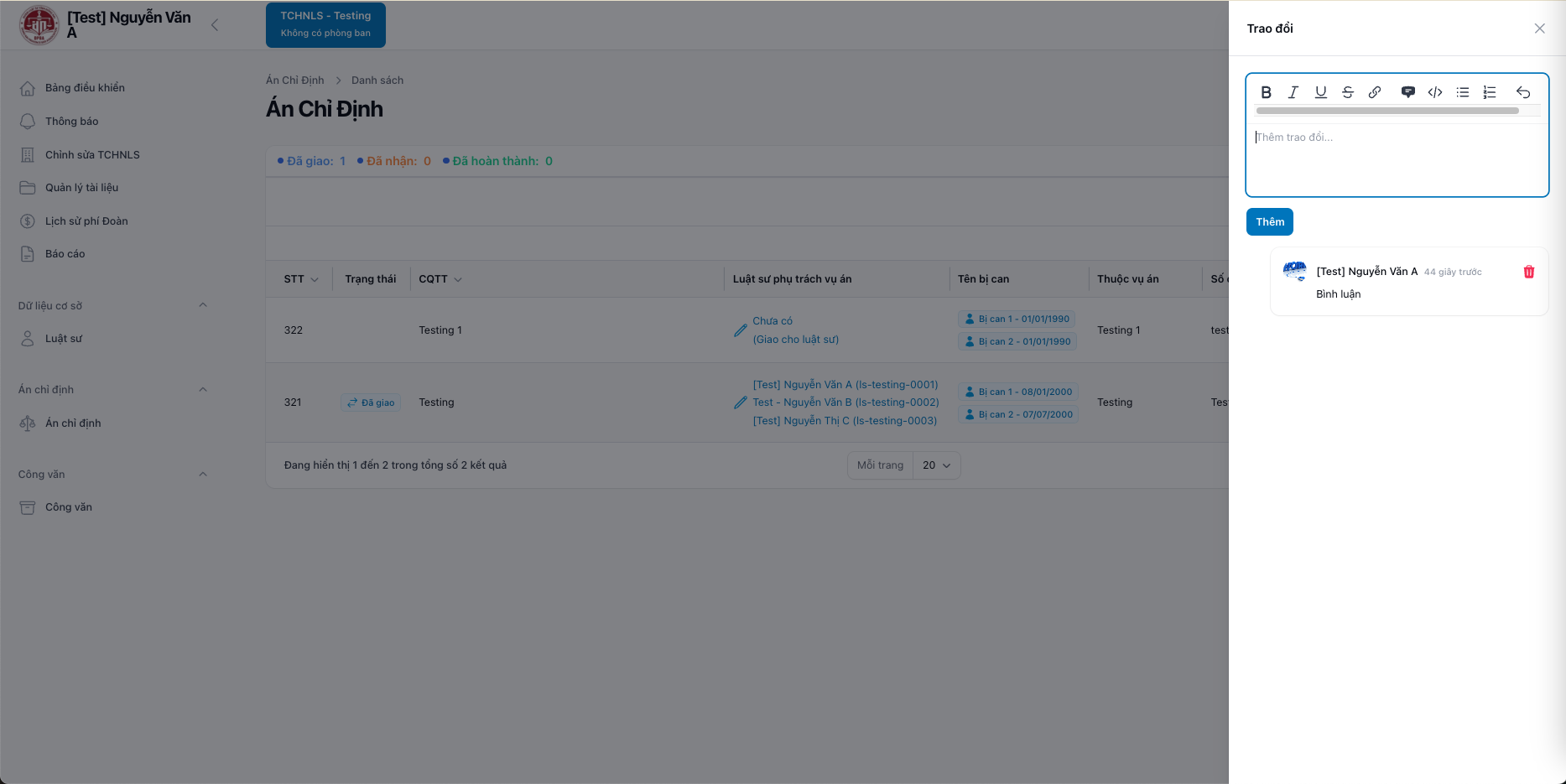Insert a blockquote in the comment
Screen dimensions: 1566x784
(x=1408, y=92)
